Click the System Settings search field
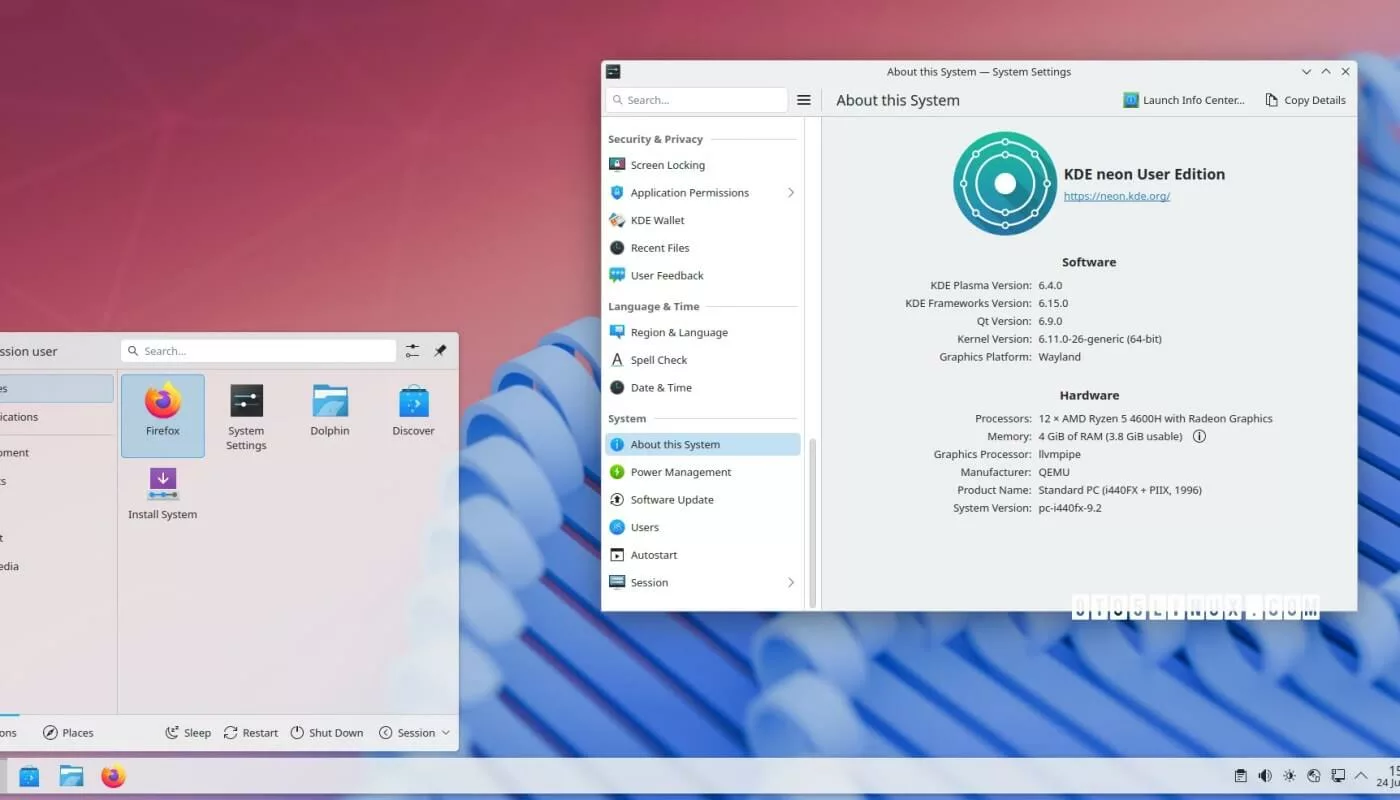This screenshot has width=1400, height=800. pos(697,100)
